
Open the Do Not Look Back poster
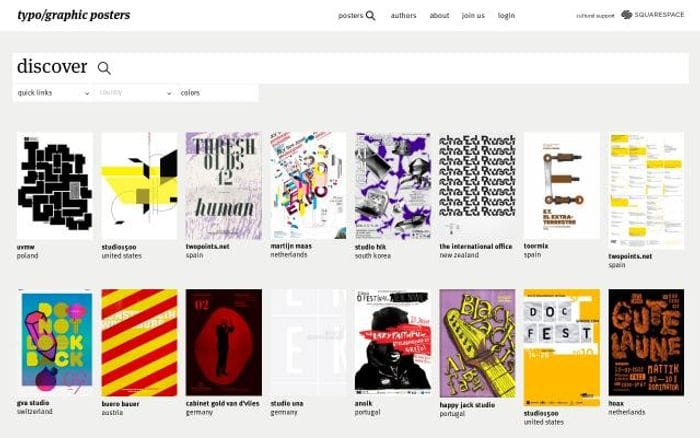55,342
